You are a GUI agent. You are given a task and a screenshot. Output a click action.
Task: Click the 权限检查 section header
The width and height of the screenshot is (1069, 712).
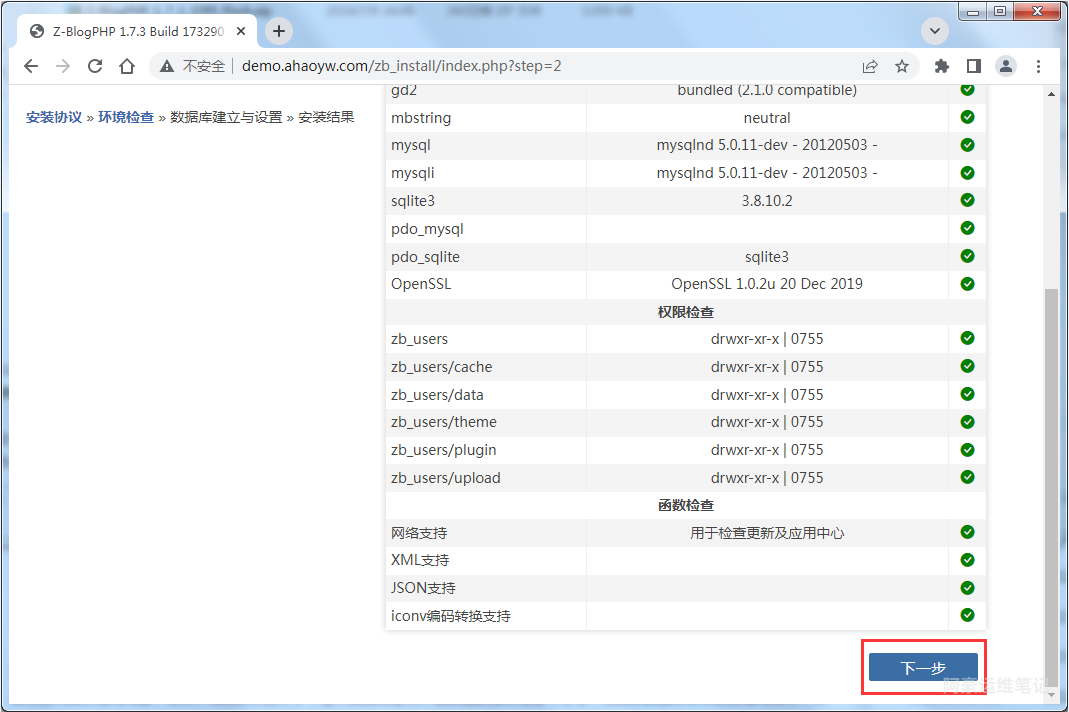pos(686,312)
